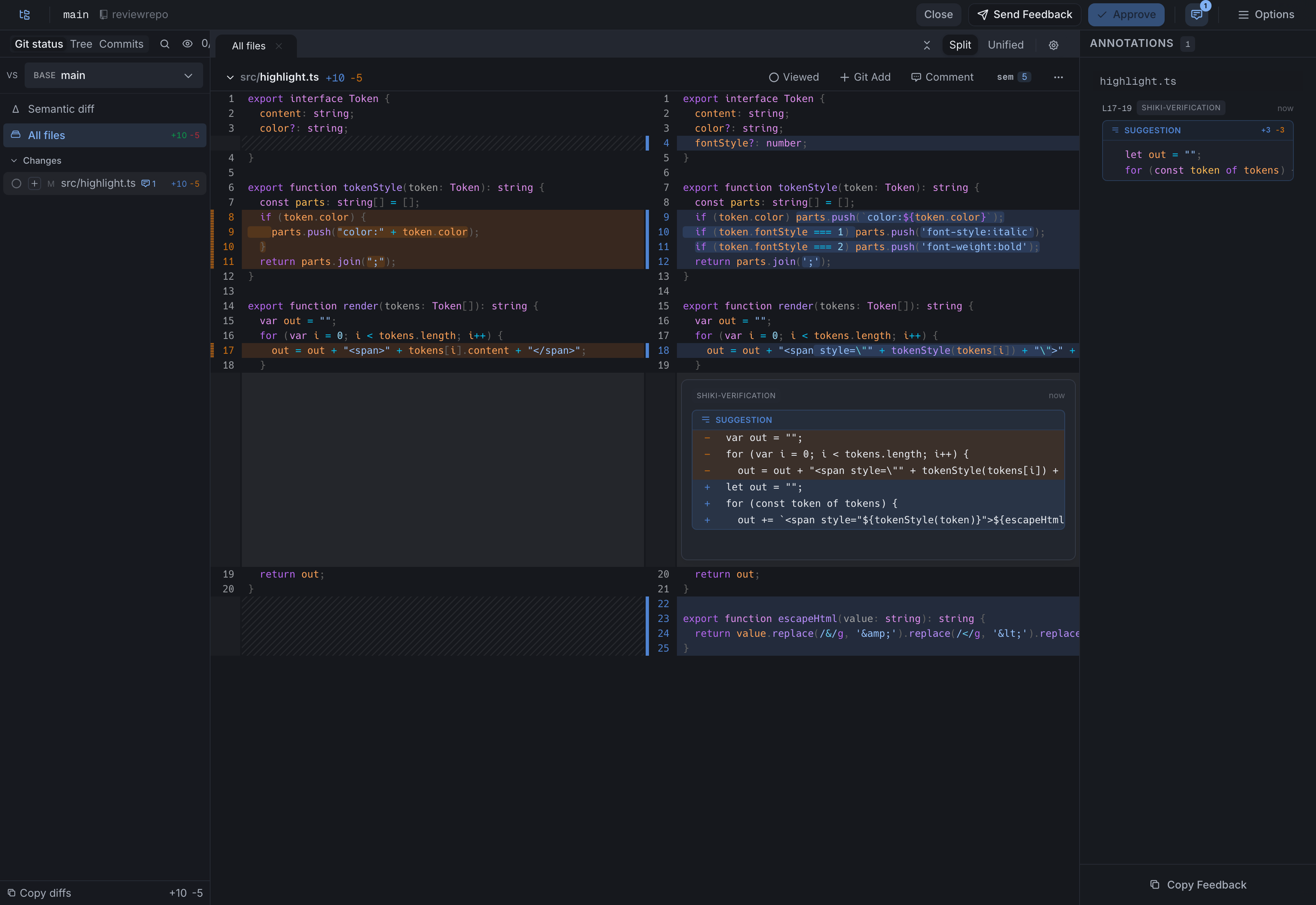
Task: Open the reviewrepo repository label
Action: tap(134, 15)
